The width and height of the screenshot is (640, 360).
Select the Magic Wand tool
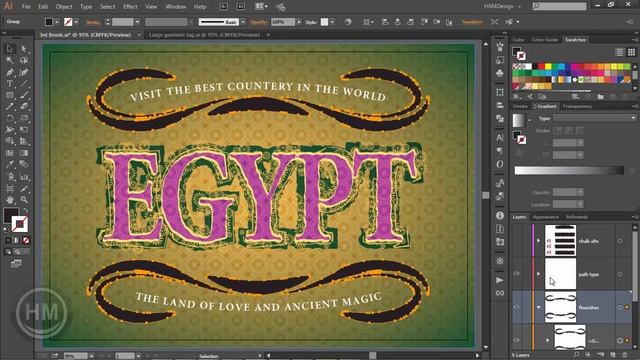coord(10,61)
